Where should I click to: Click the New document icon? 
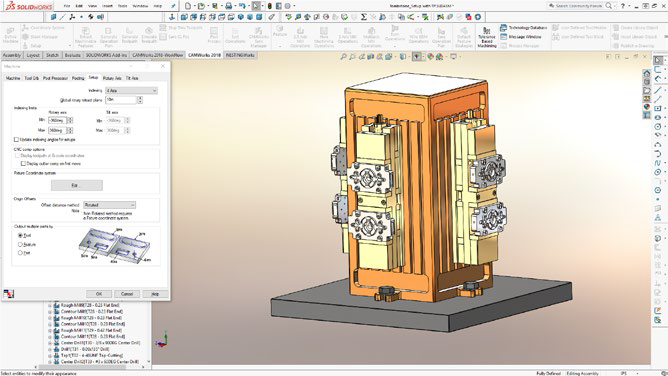tap(188, 6)
